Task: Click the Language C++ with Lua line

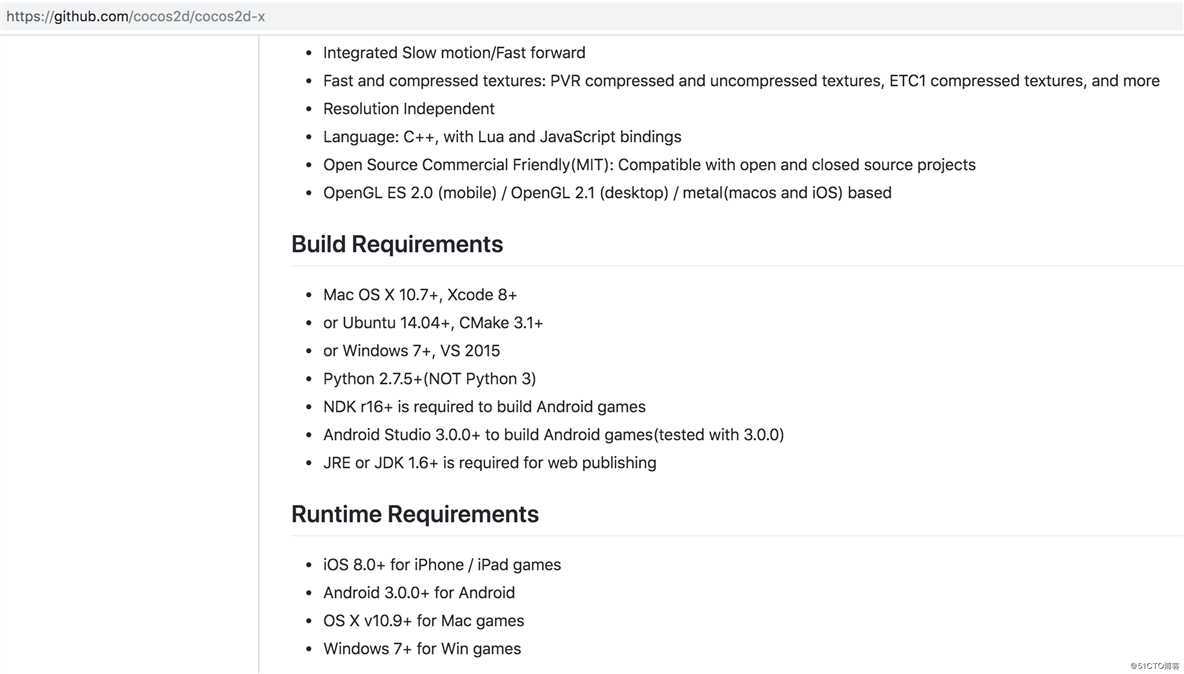Action: pos(502,137)
